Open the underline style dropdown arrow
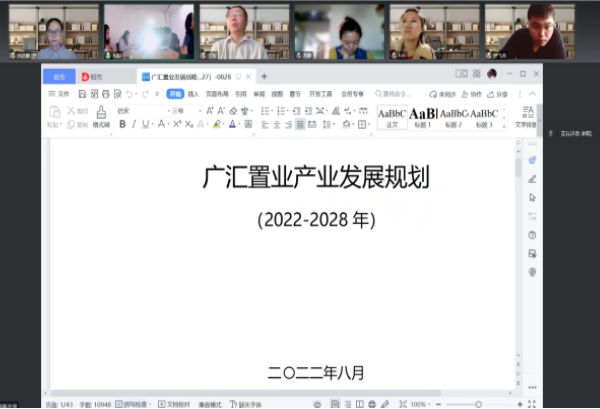This screenshot has width=600, height=409. (152, 124)
